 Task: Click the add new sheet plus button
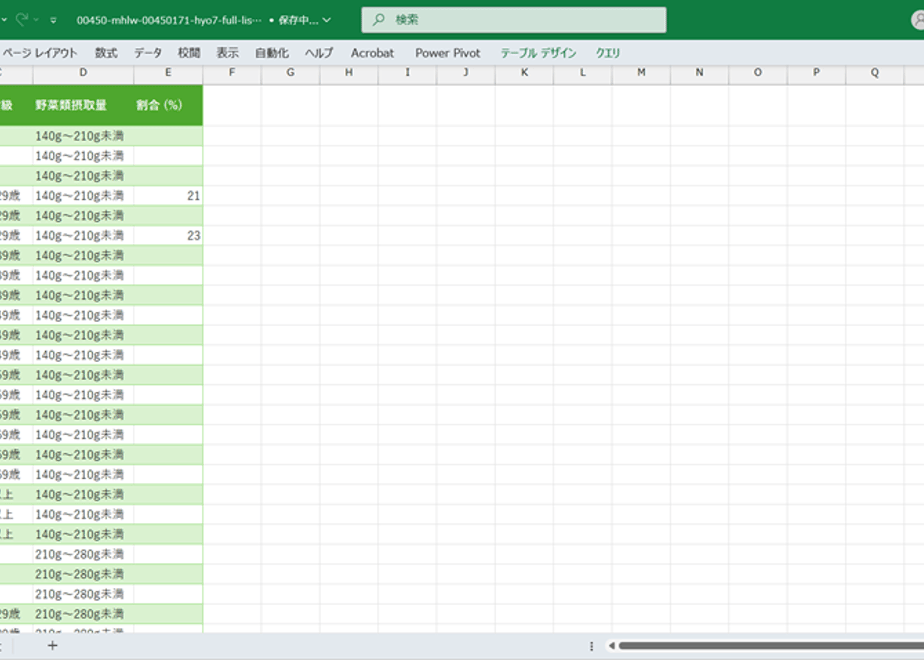(x=52, y=646)
